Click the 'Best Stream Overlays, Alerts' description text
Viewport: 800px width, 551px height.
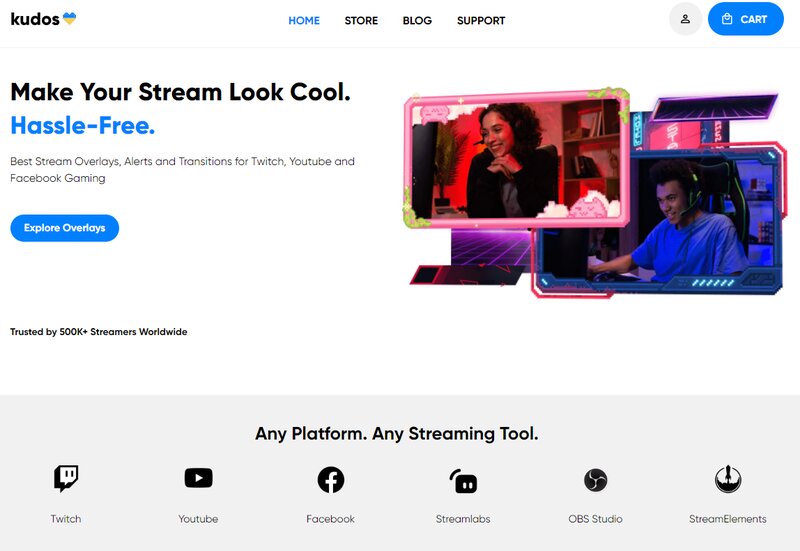(182, 169)
